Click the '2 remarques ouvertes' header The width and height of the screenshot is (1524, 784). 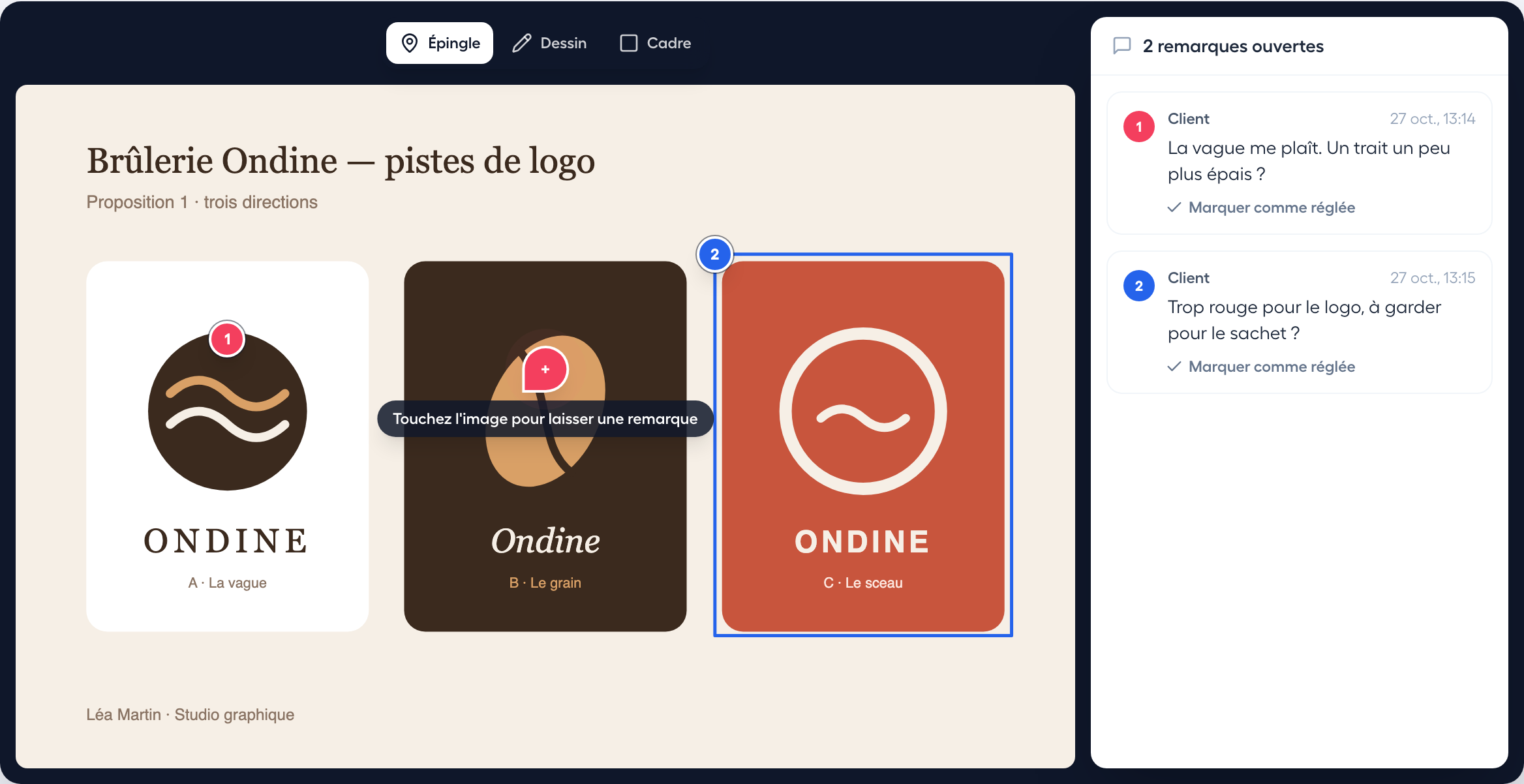(1233, 46)
